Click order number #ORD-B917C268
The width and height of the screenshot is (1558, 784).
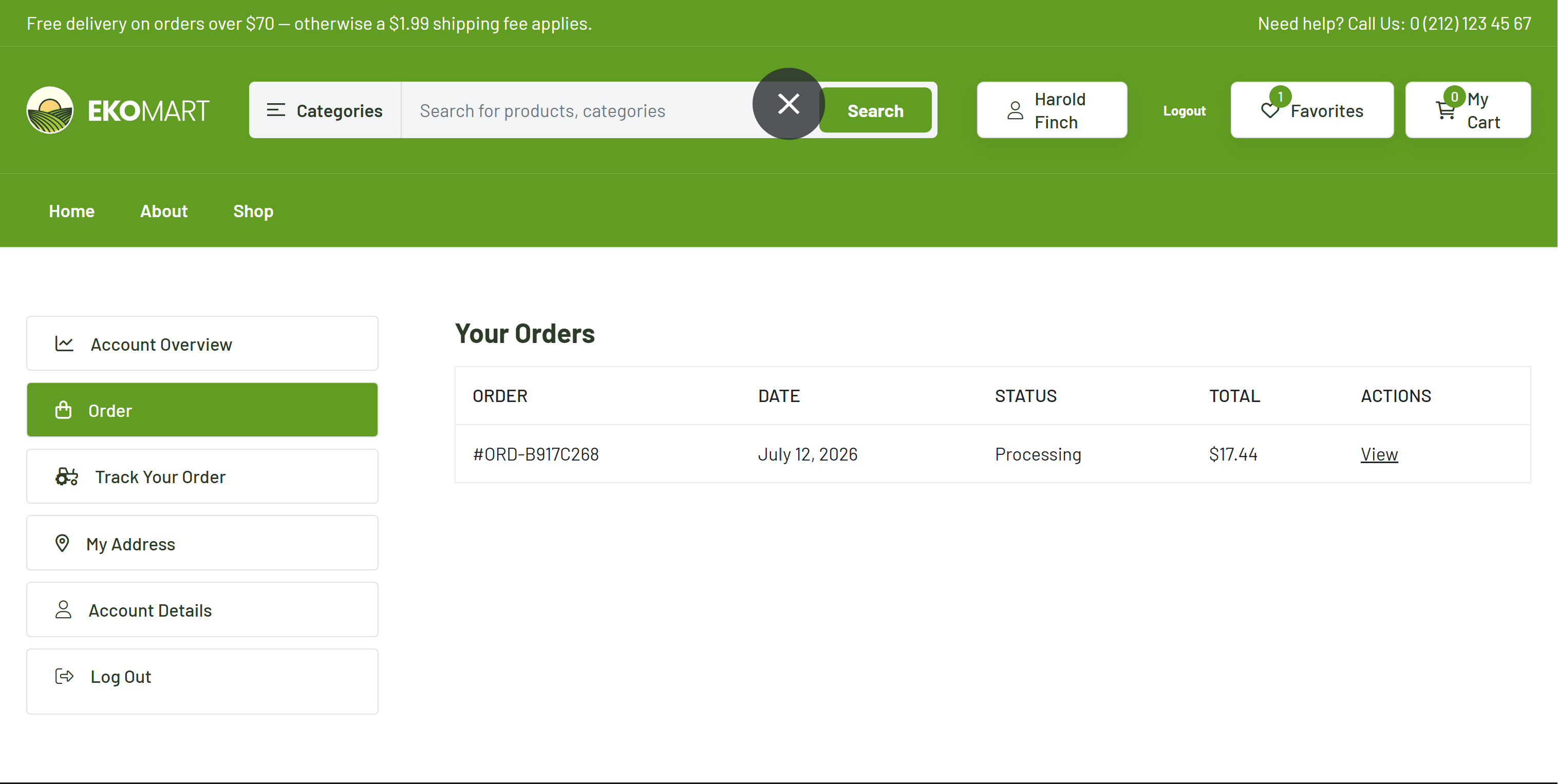click(536, 454)
